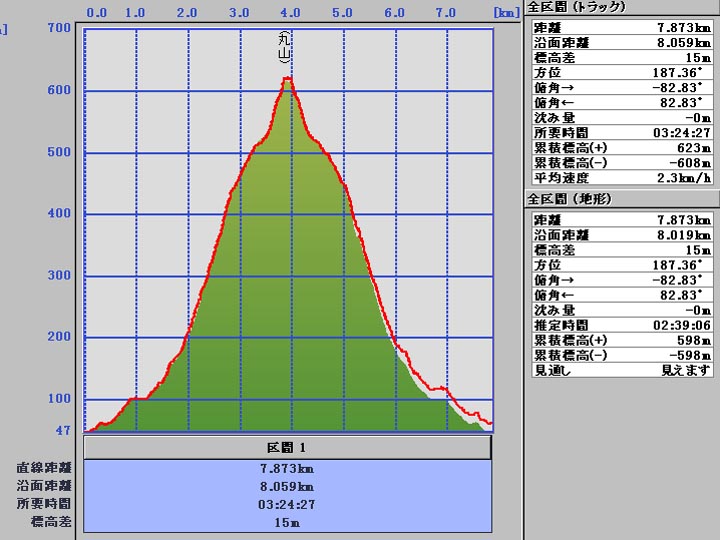Select the 方位 187.36° row in track panel

click(x=620, y=73)
